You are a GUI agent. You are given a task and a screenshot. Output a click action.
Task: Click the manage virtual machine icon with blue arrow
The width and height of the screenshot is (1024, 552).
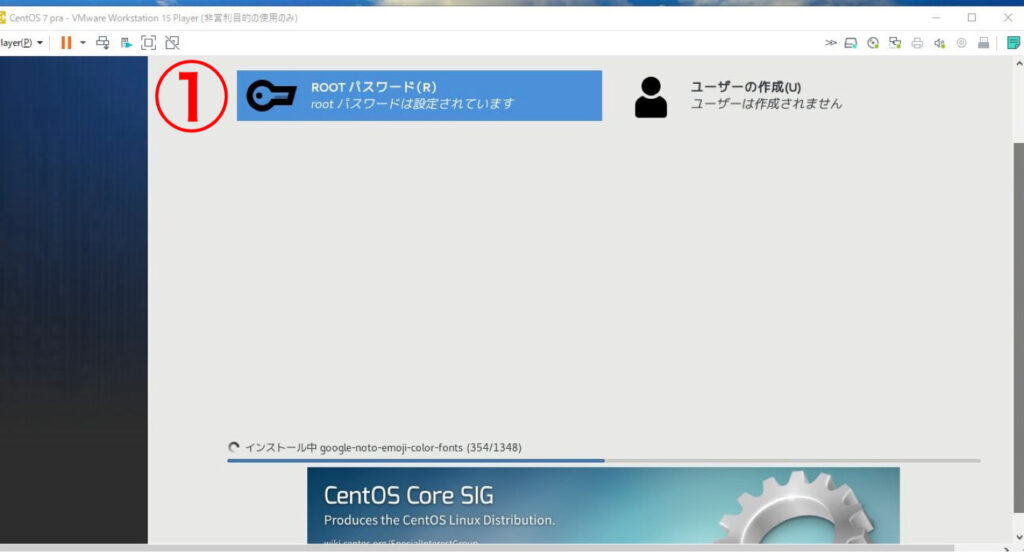coord(126,42)
